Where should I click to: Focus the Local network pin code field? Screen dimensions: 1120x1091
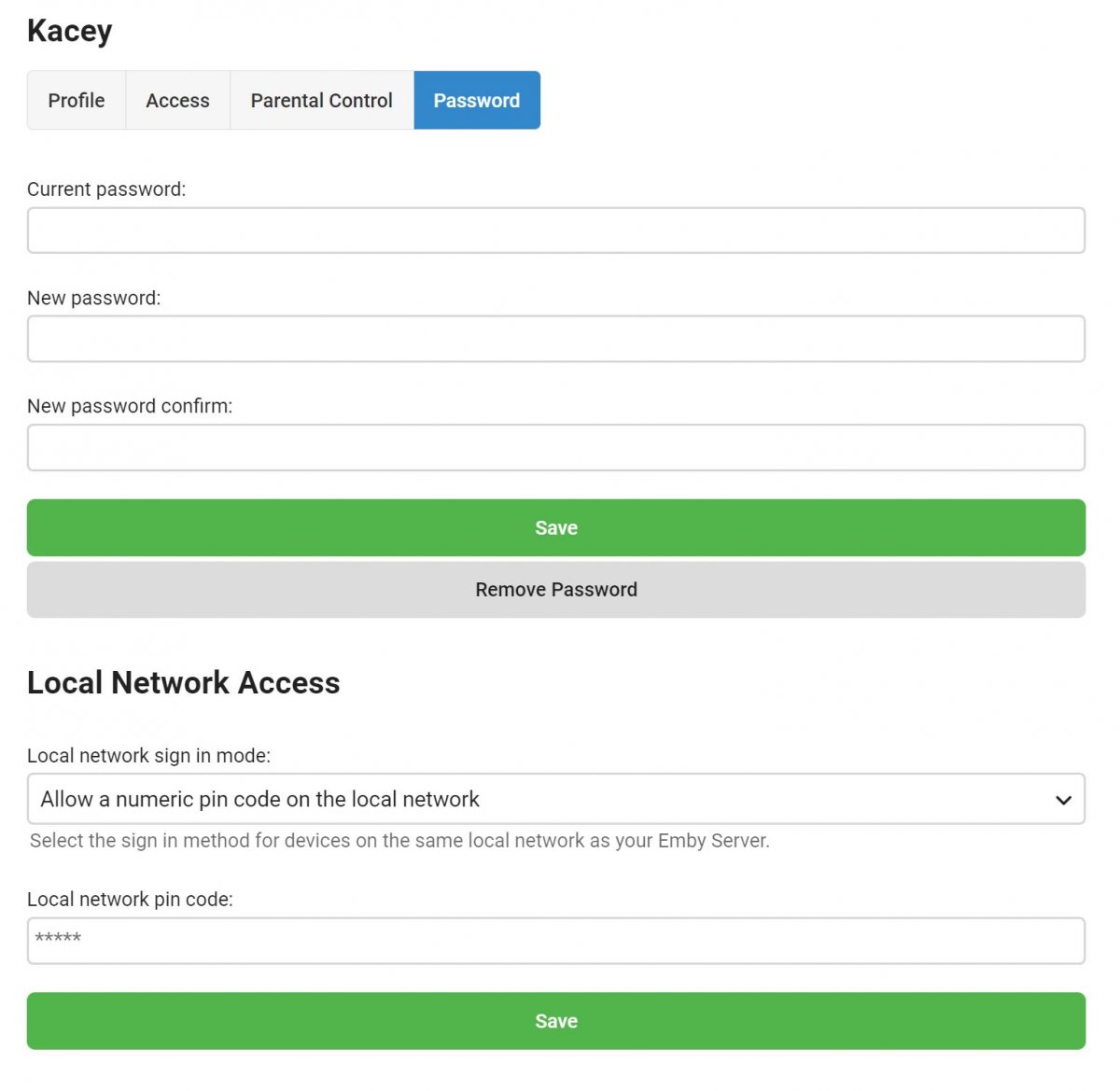tap(555, 941)
